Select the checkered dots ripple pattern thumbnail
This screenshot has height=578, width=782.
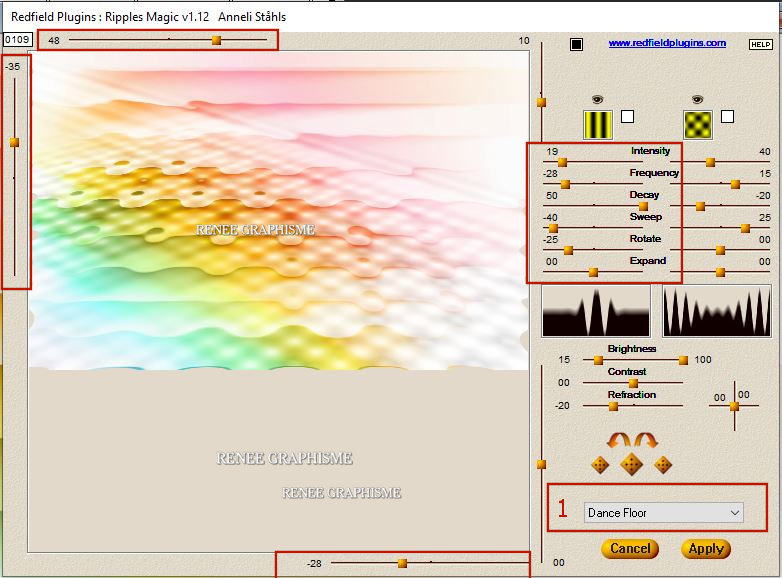tap(698, 125)
